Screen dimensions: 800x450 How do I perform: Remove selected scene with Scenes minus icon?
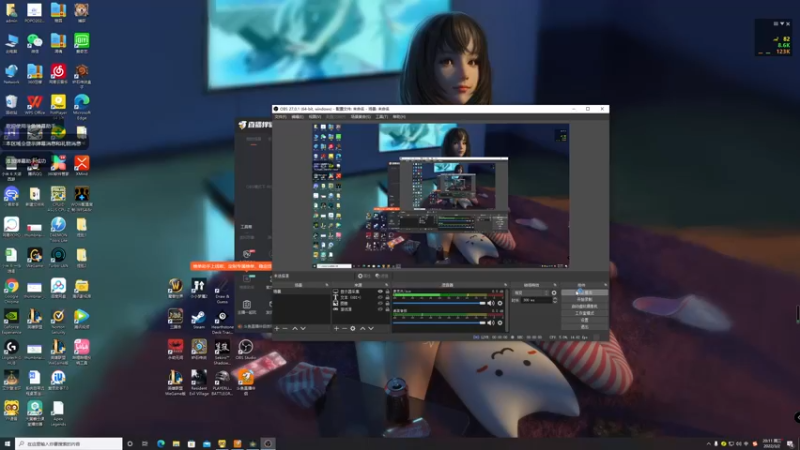tap(285, 329)
